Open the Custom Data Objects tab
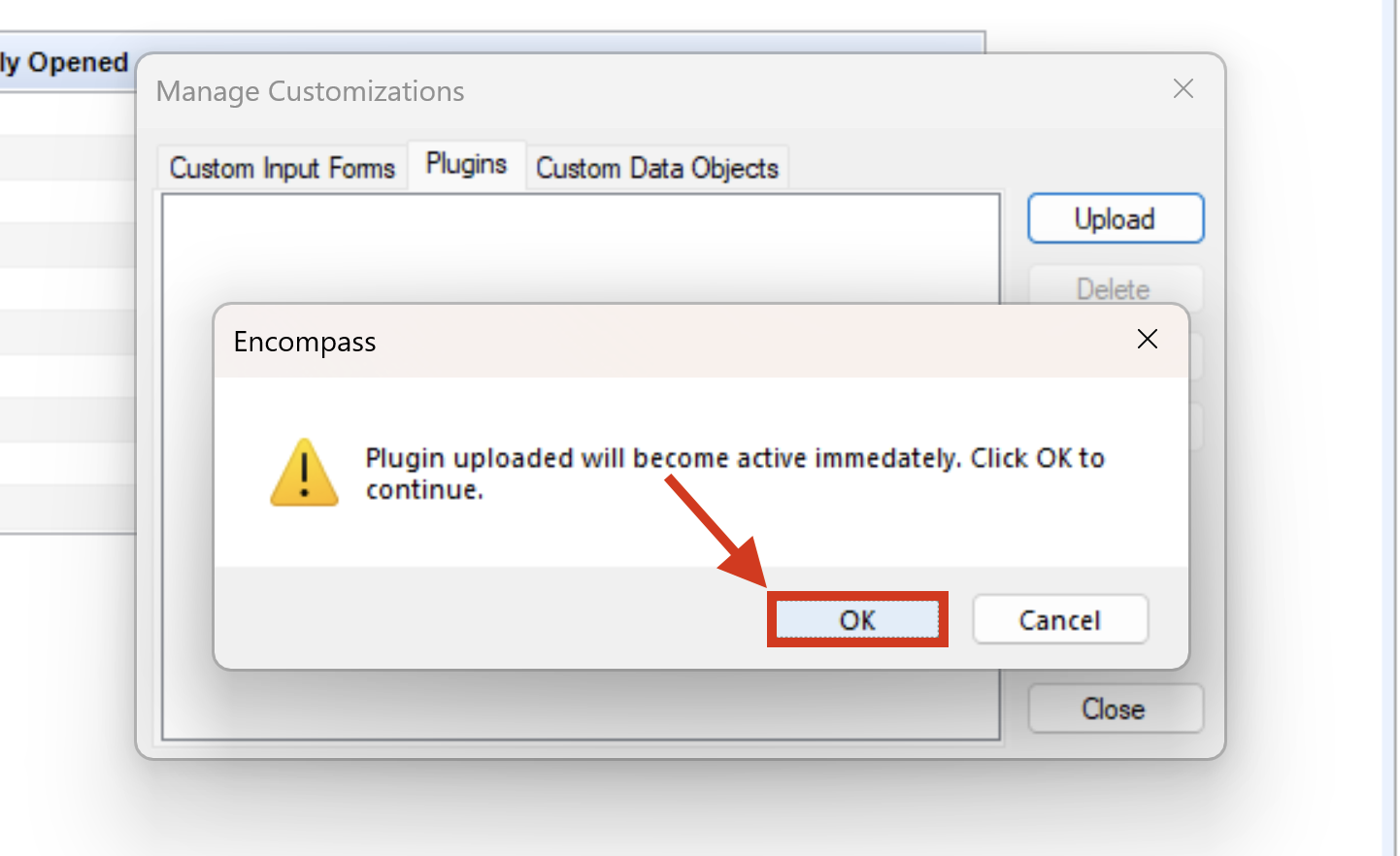 coord(657,168)
